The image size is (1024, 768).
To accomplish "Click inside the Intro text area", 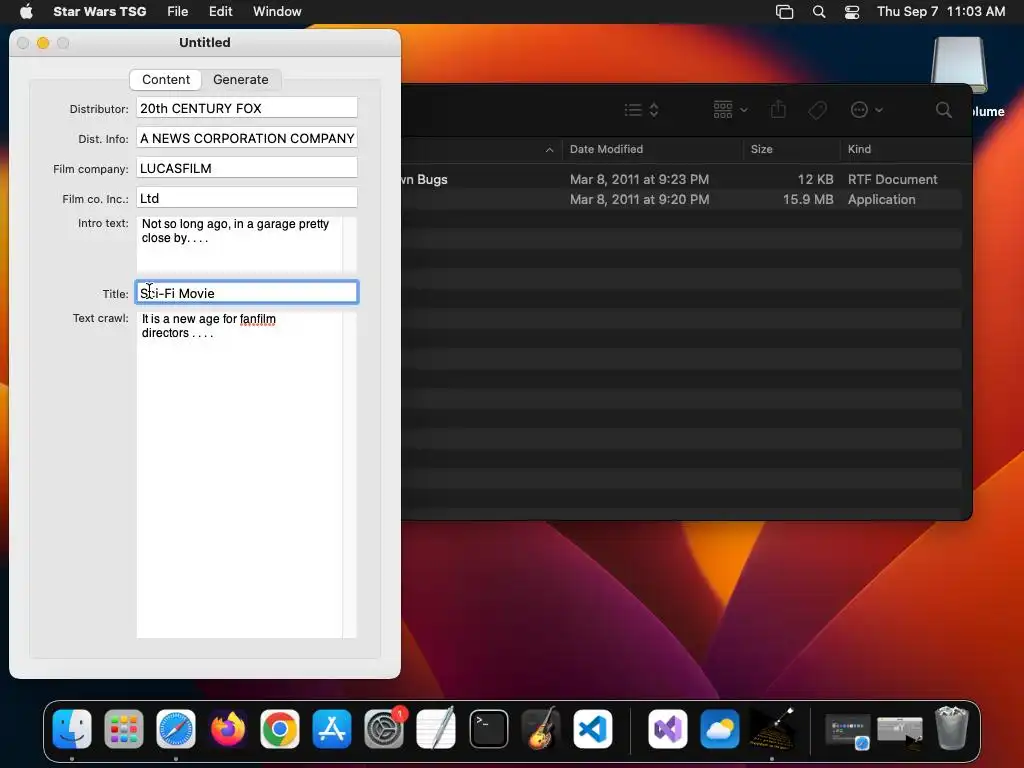I will click(239, 245).
